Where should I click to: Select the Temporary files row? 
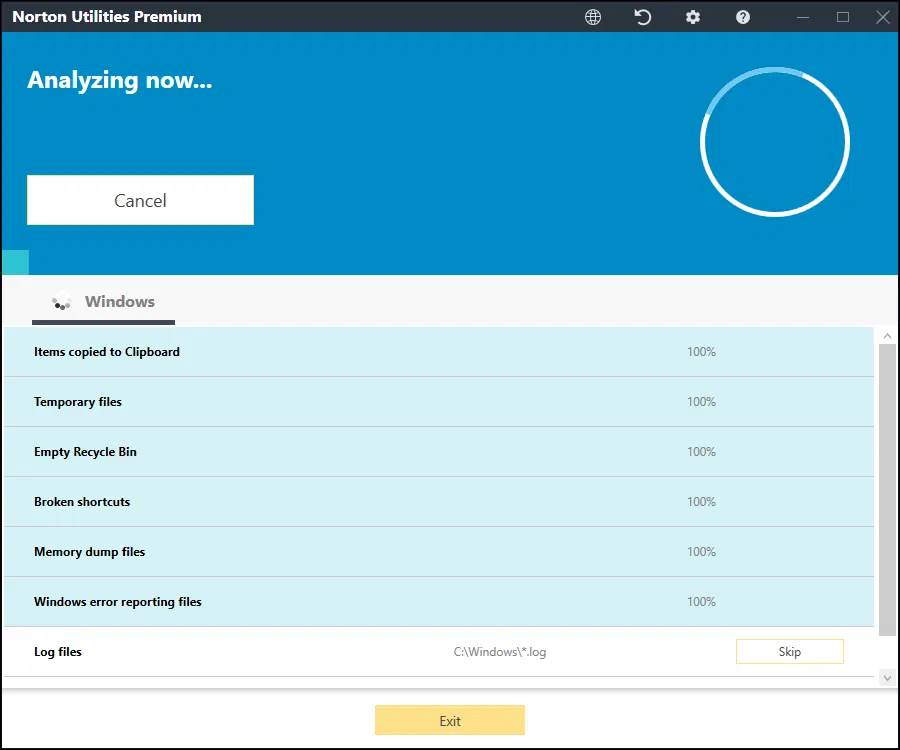pyautogui.click(x=439, y=402)
